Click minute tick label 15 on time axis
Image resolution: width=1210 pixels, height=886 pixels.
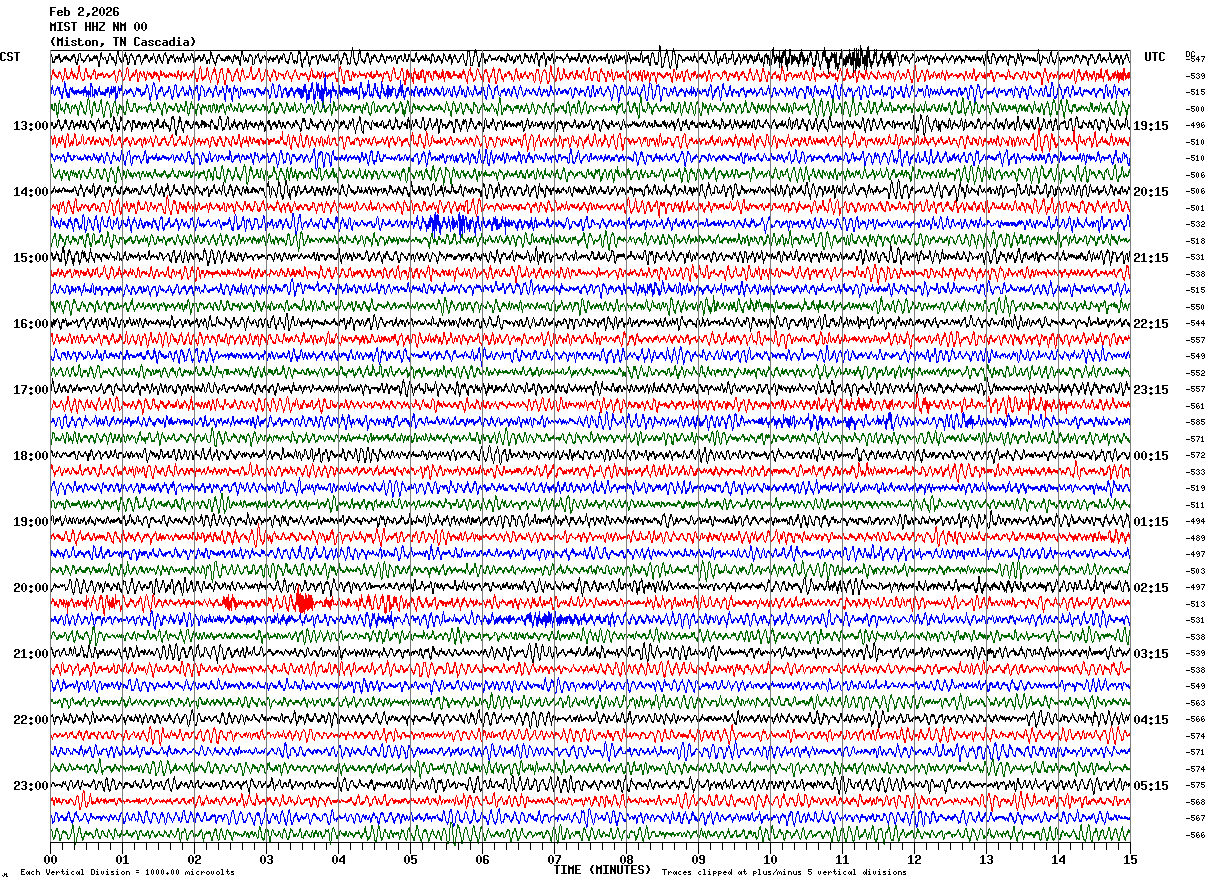[1129, 859]
